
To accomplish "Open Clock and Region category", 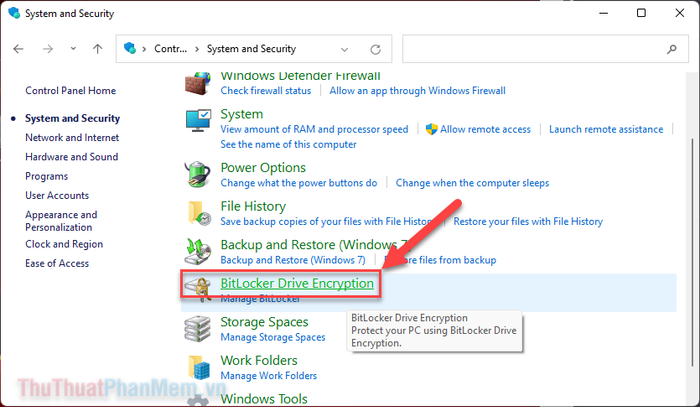I will click(x=64, y=244).
